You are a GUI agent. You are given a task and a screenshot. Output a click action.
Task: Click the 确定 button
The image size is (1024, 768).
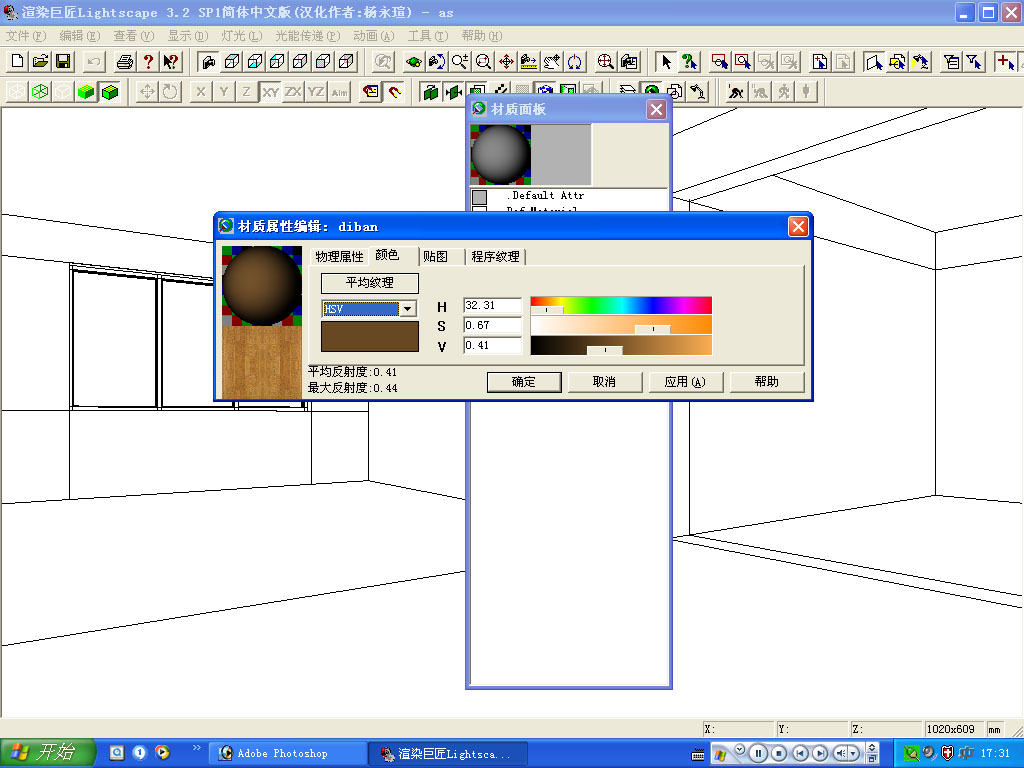(x=523, y=382)
